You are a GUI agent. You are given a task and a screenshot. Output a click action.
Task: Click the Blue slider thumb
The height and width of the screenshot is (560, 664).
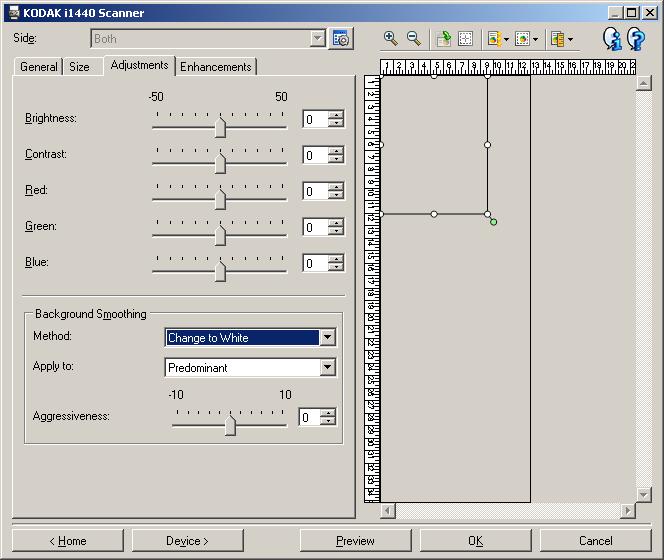coord(220,272)
